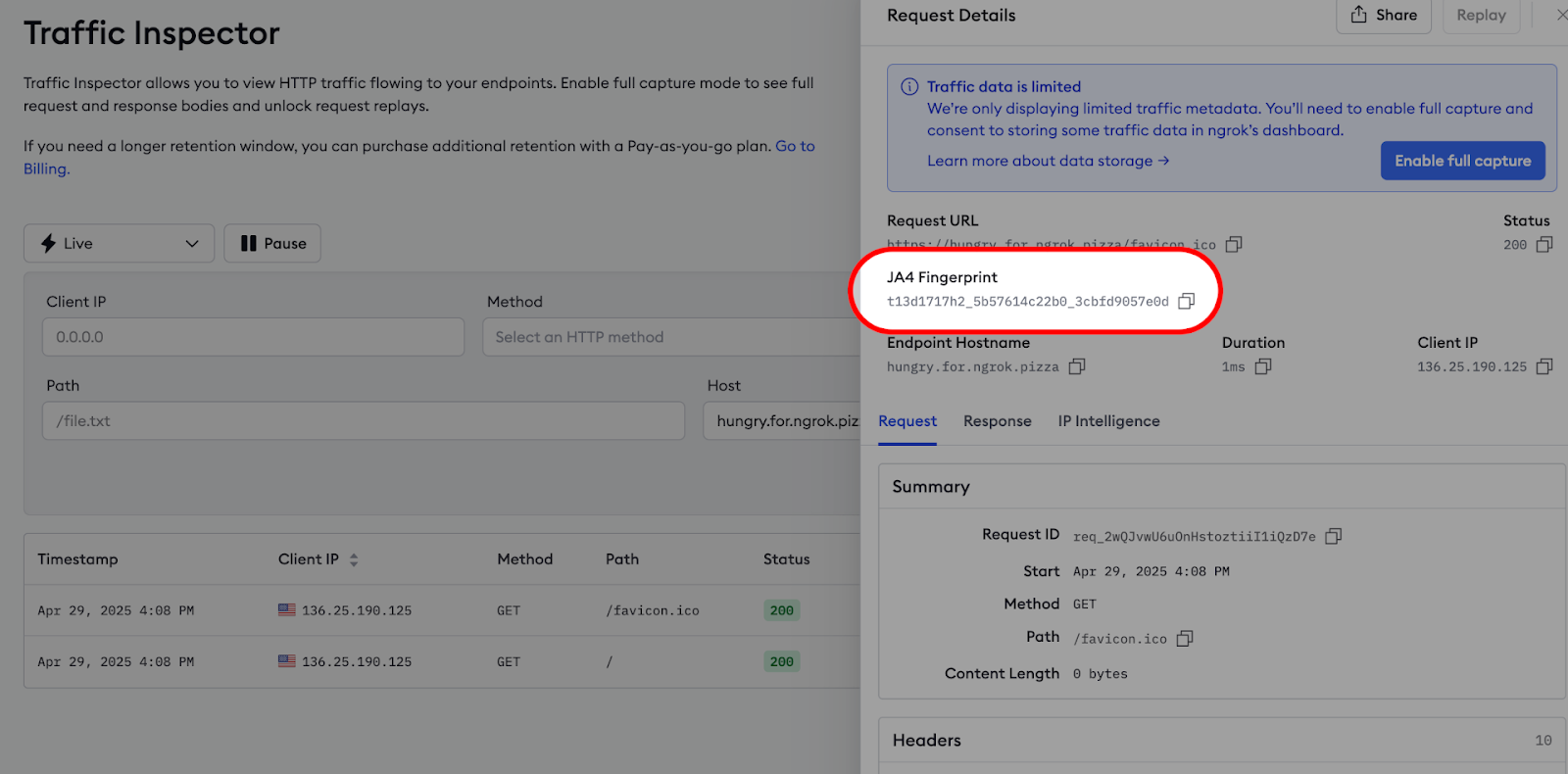Copy the JA4 Fingerprint value
Image resolution: width=1568 pixels, height=774 pixels.
[1186, 301]
